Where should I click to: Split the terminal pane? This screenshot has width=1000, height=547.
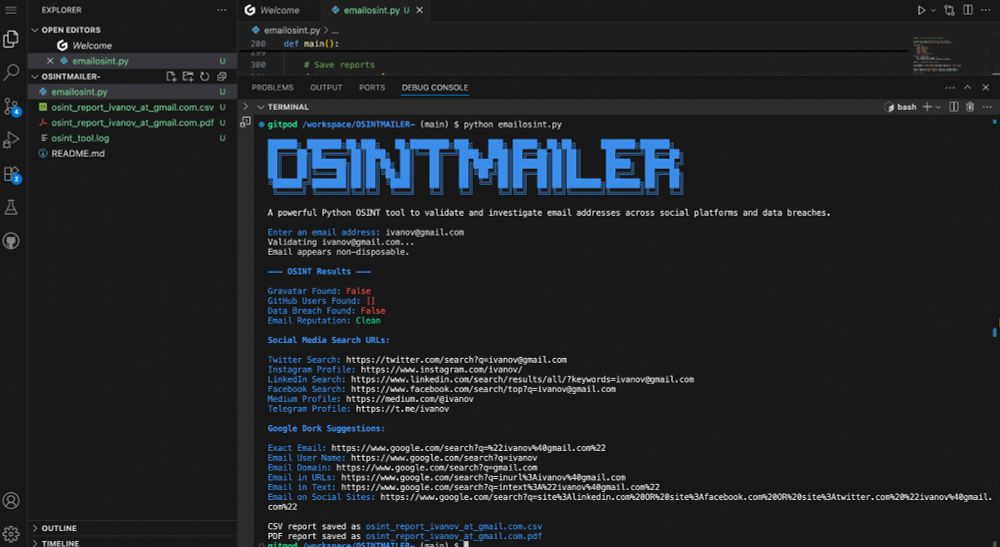(x=953, y=107)
